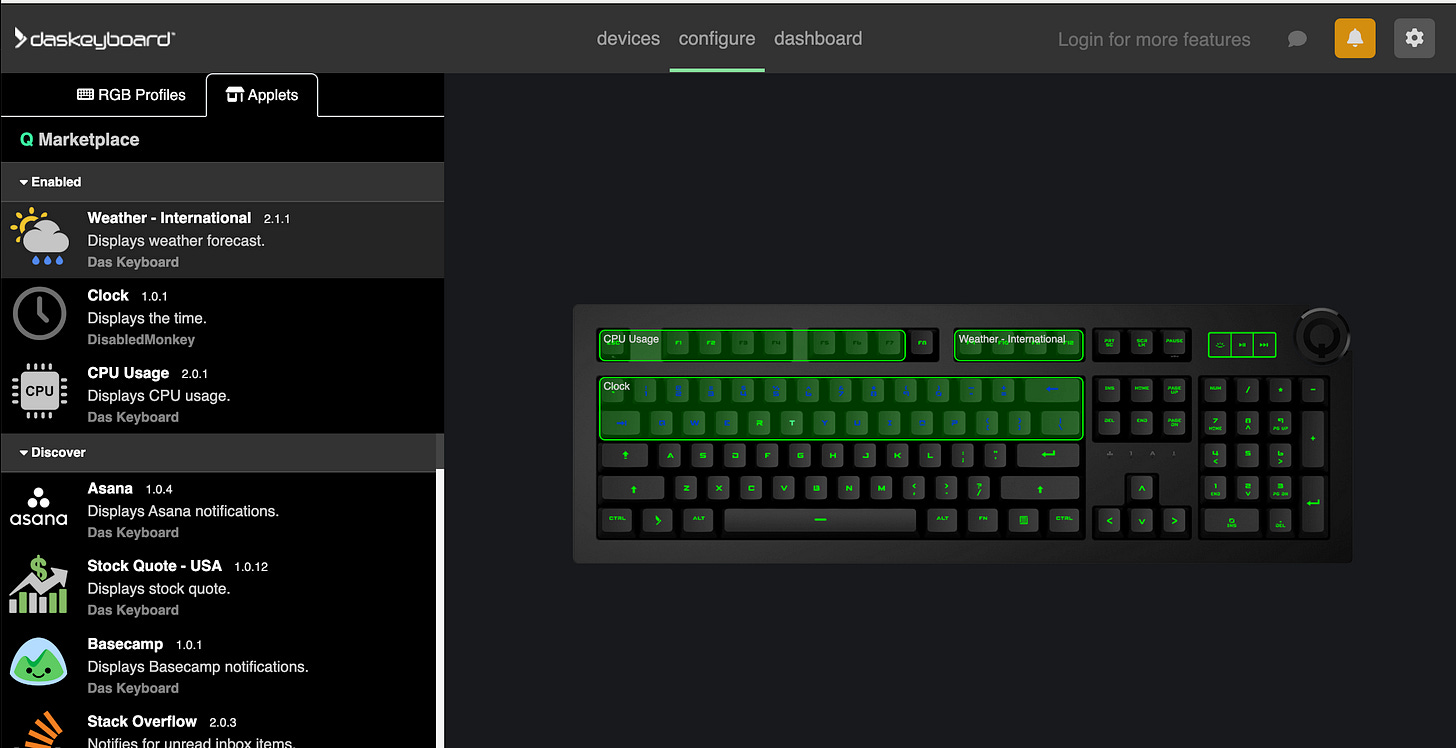Select the next-track media key
The image size is (1456, 748).
pyautogui.click(x=1264, y=344)
